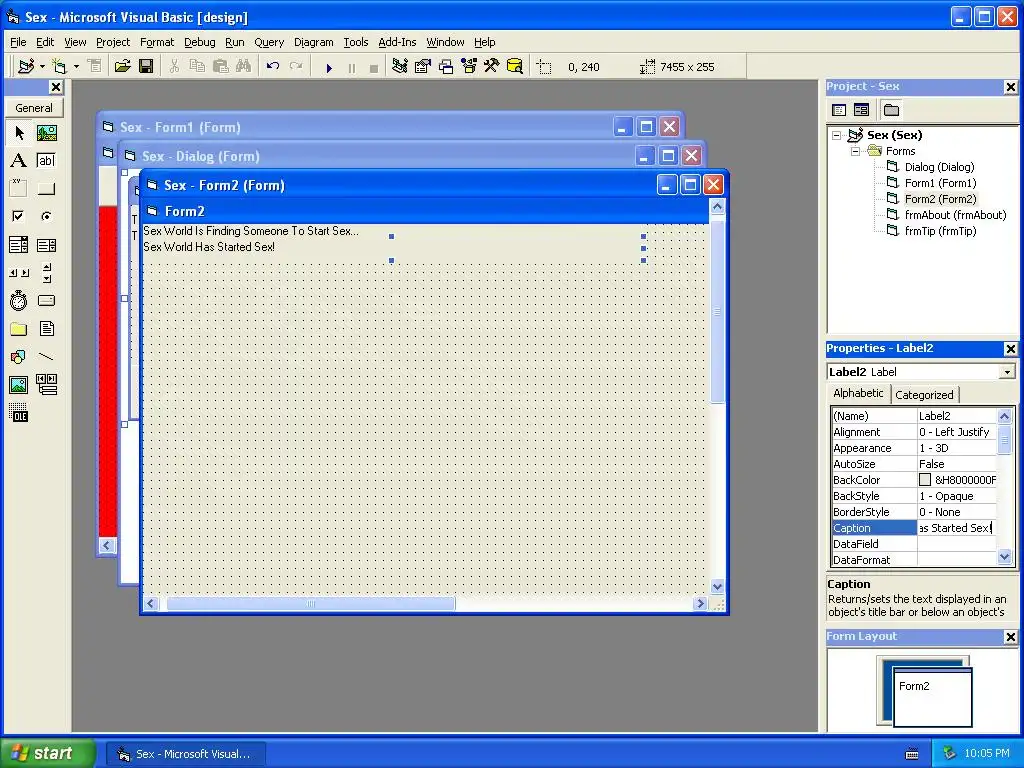Select the VScrollBar control tool
This screenshot has width=1024, height=768.
click(46, 273)
